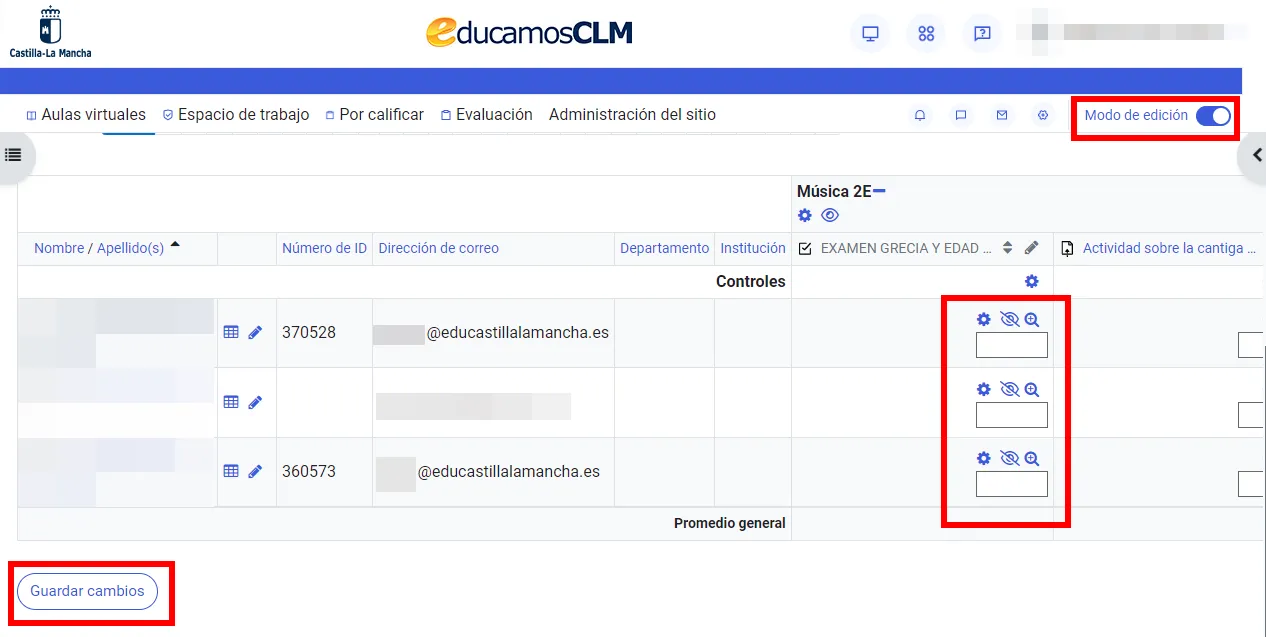Image resolution: width=1266 pixels, height=637 pixels.
Task: Open the sort selector on EXAMEN GRECIA column
Action: coord(1008,248)
